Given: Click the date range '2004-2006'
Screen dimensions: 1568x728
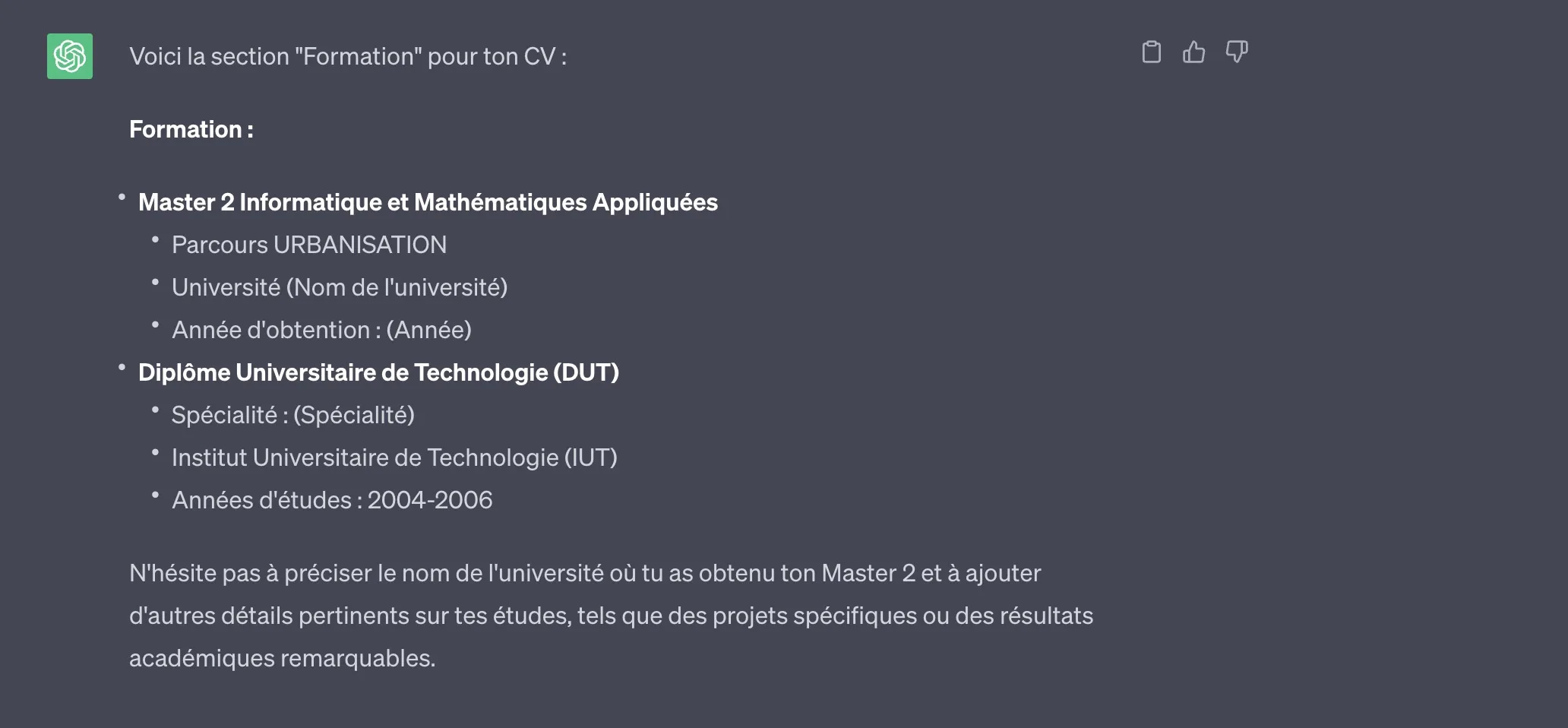Looking at the screenshot, I should click(430, 501).
